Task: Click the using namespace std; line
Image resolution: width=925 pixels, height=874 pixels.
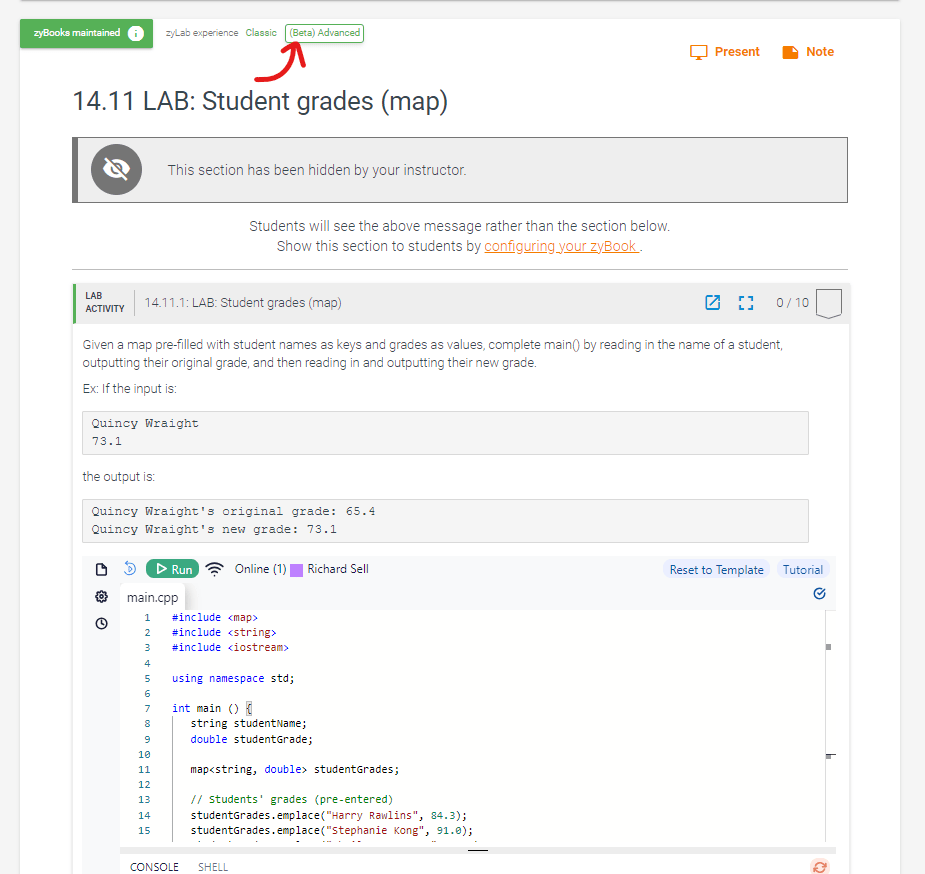Action: pos(233,678)
